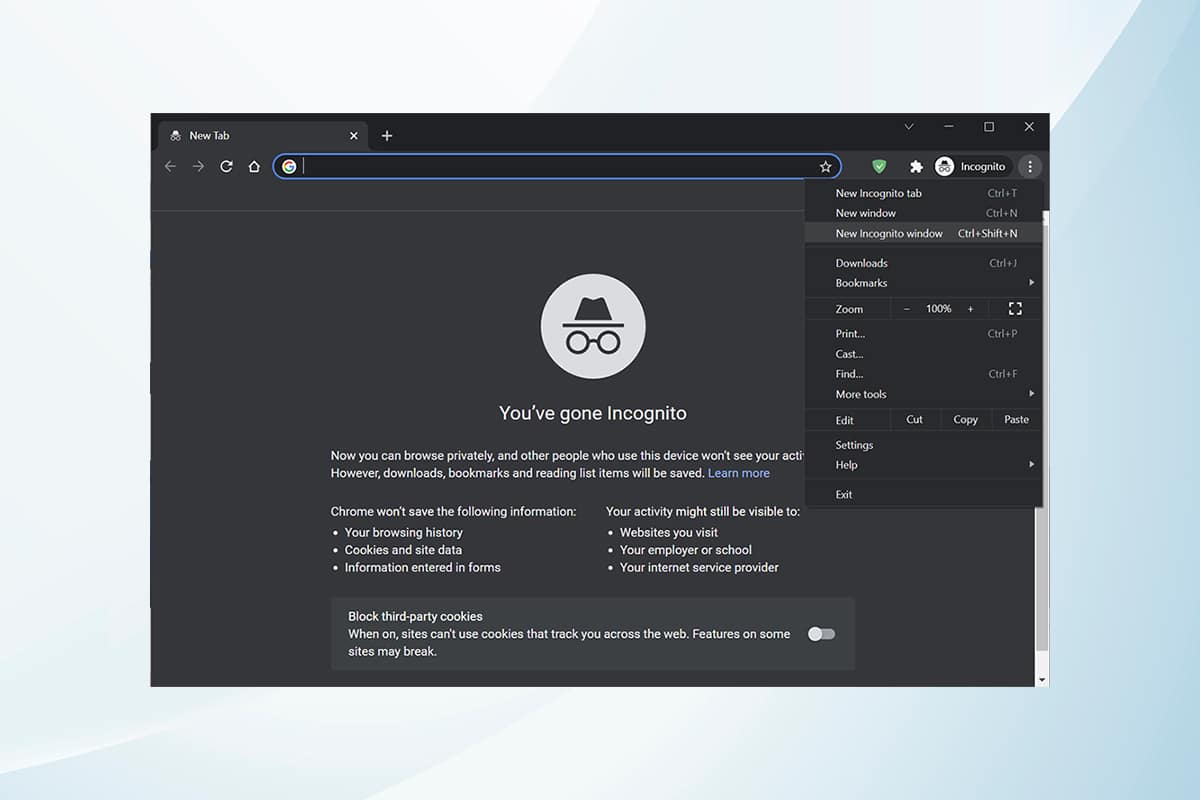Reload the page with the refresh icon
The width and height of the screenshot is (1200, 800).
tap(226, 166)
